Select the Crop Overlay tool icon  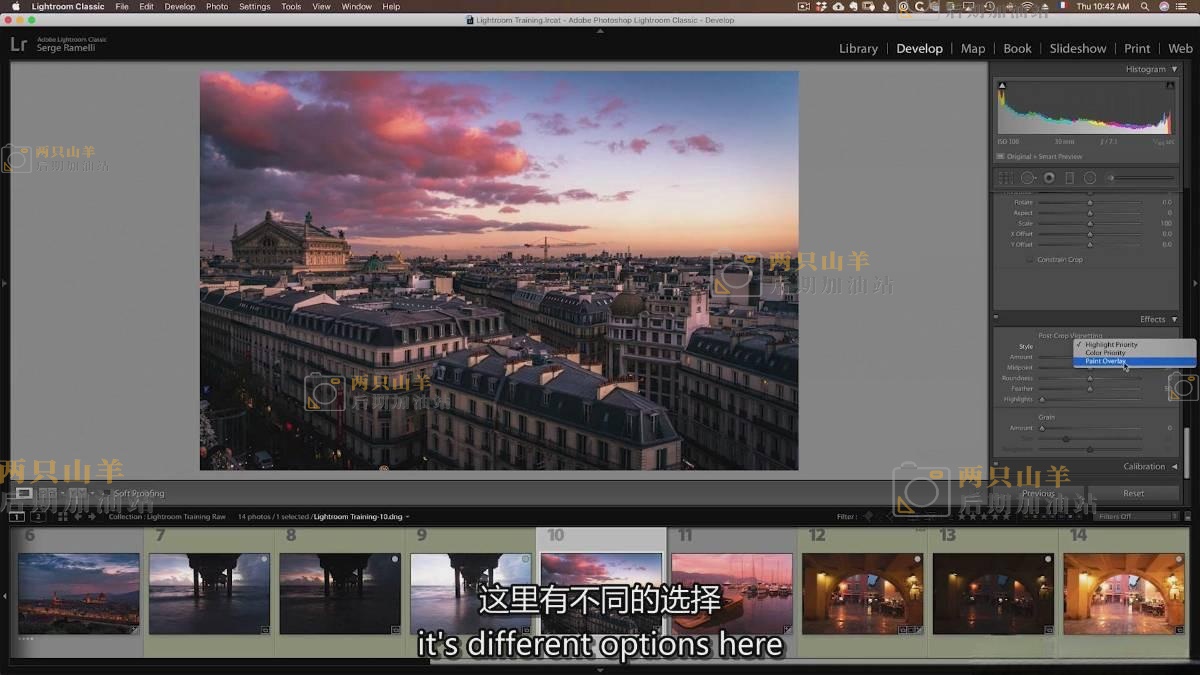coord(1005,178)
